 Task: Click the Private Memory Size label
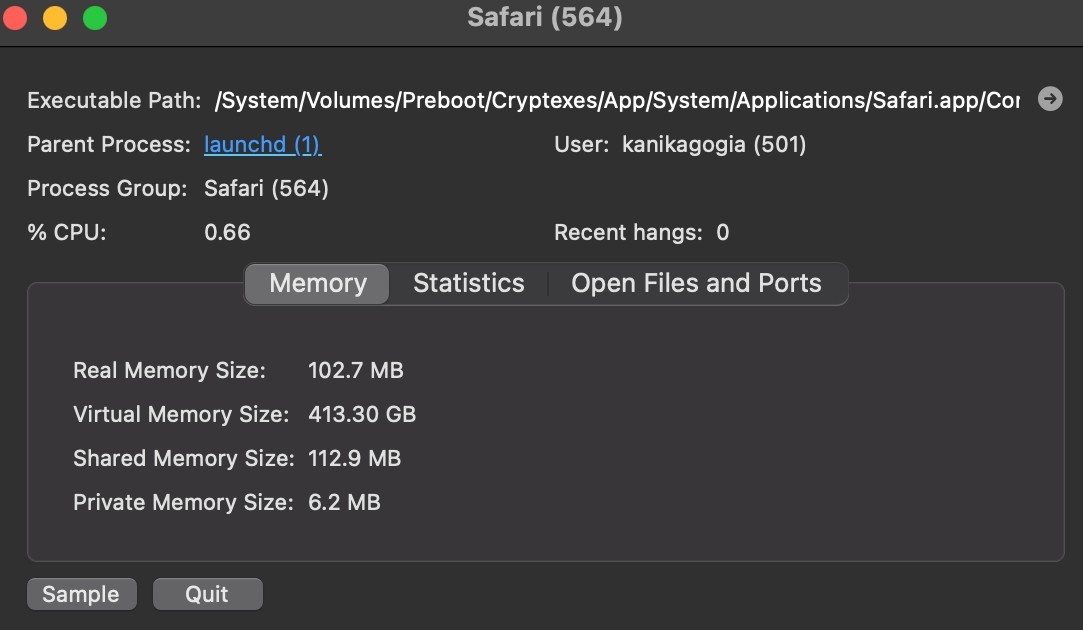183,502
